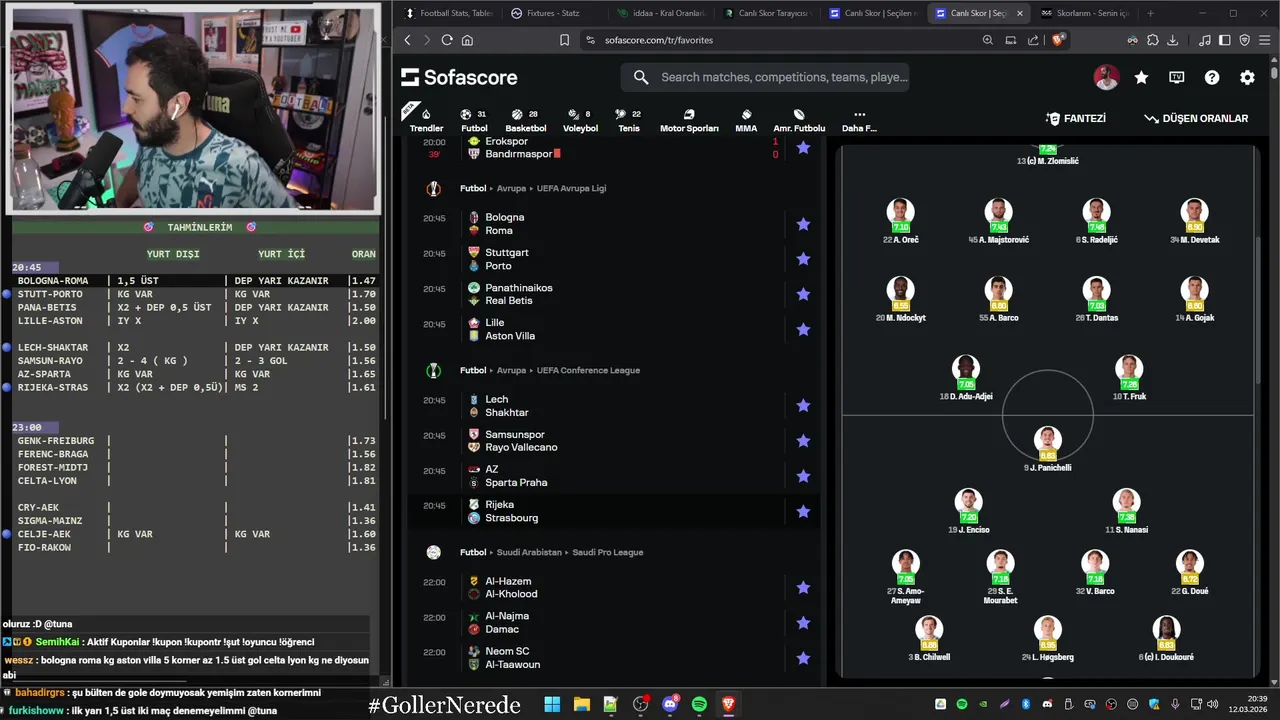Screen dimensions: 1280x720
Task: Expand the Daha Fazla sports menu
Action: click(859, 120)
